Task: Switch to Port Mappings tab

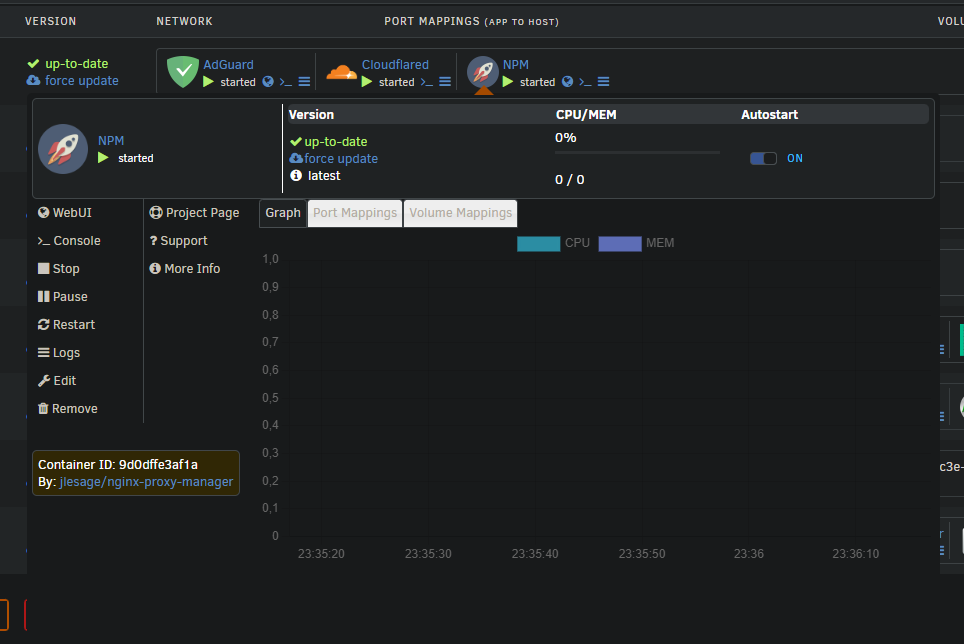Action: click(355, 213)
